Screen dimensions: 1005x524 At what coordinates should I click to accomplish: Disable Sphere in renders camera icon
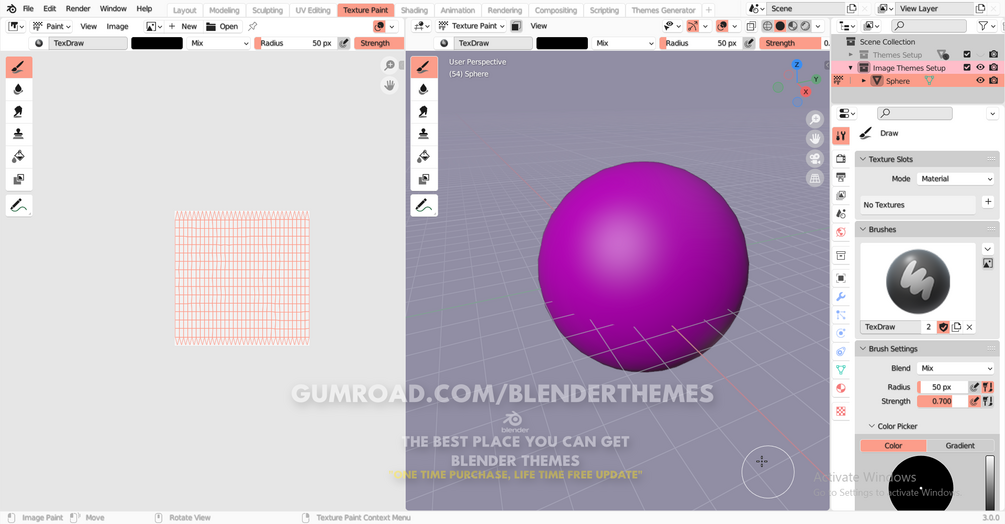click(993, 81)
